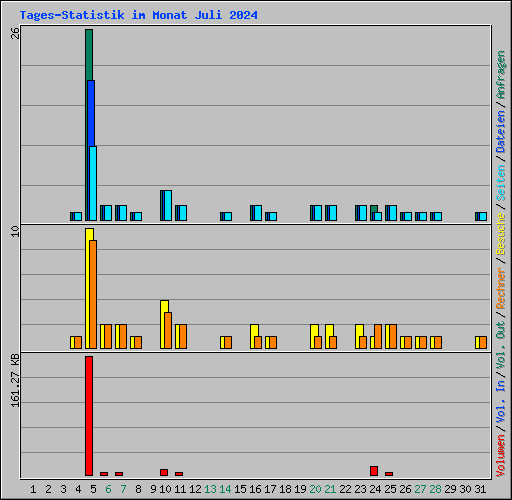The image size is (512, 500).
Task: Click the x-axis day label 10
Action: coord(165,489)
